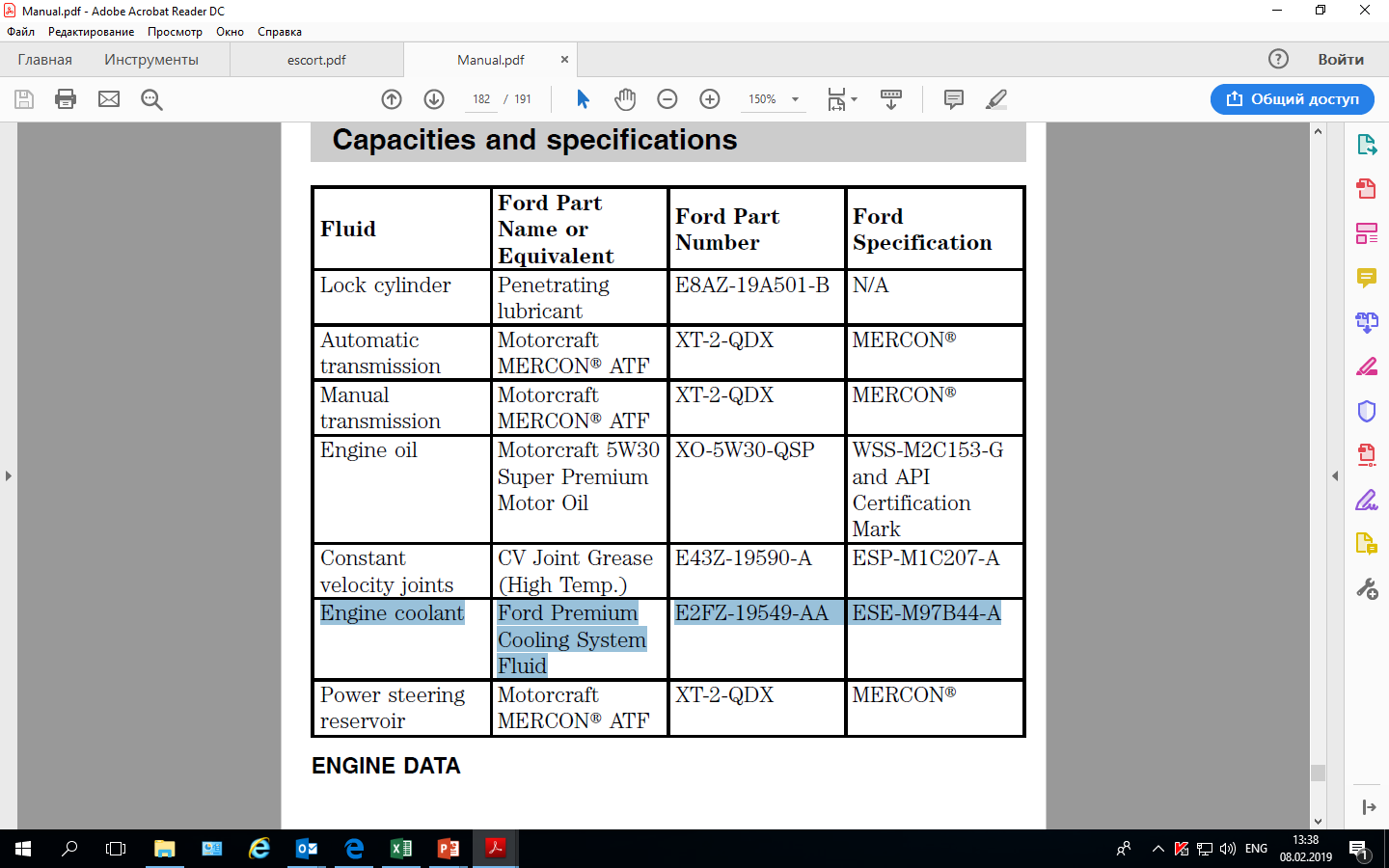Send file by email envelope icon

[109, 99]
